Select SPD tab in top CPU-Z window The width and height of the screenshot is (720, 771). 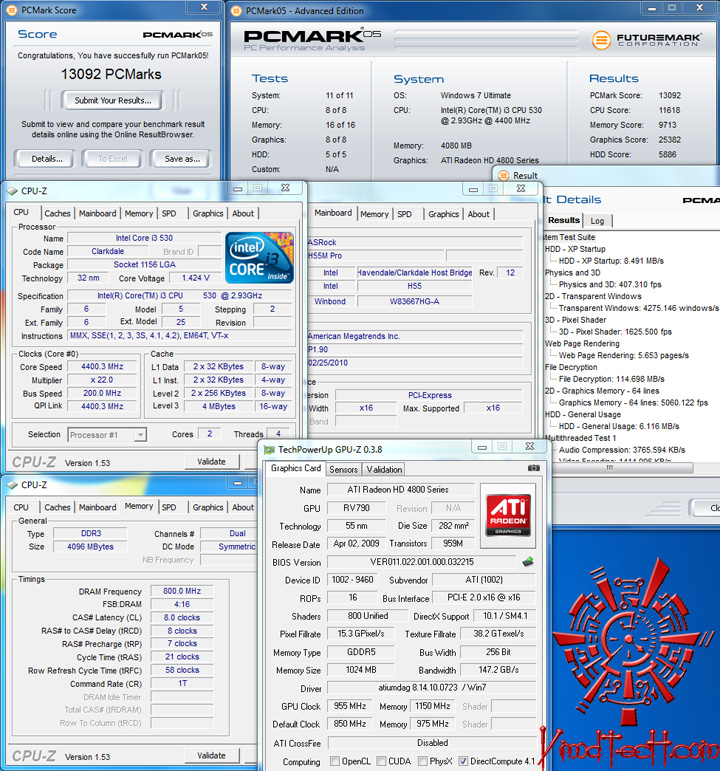tap(169, 213)
